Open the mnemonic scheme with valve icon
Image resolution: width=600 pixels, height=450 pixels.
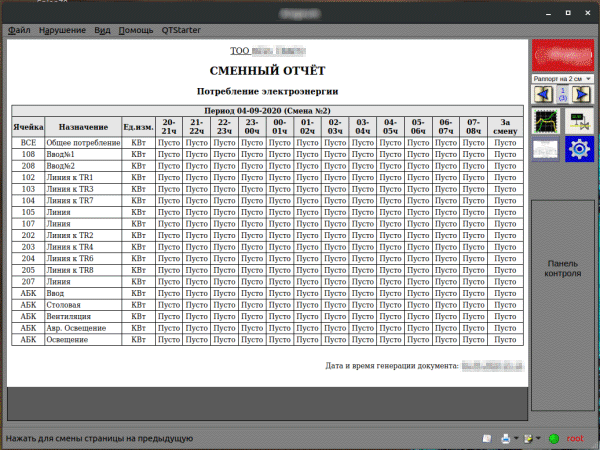coord(579,121)
